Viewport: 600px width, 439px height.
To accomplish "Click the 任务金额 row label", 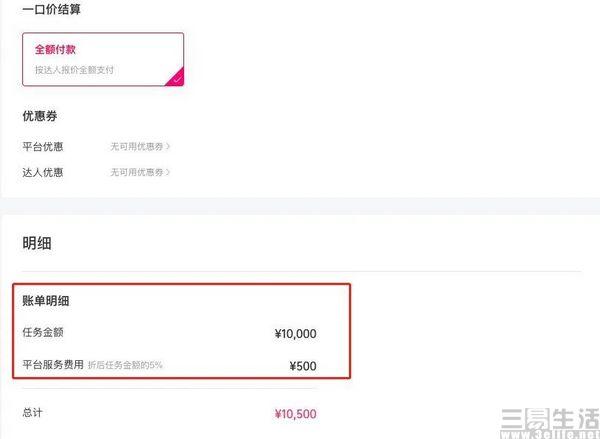I will [43, 333].
